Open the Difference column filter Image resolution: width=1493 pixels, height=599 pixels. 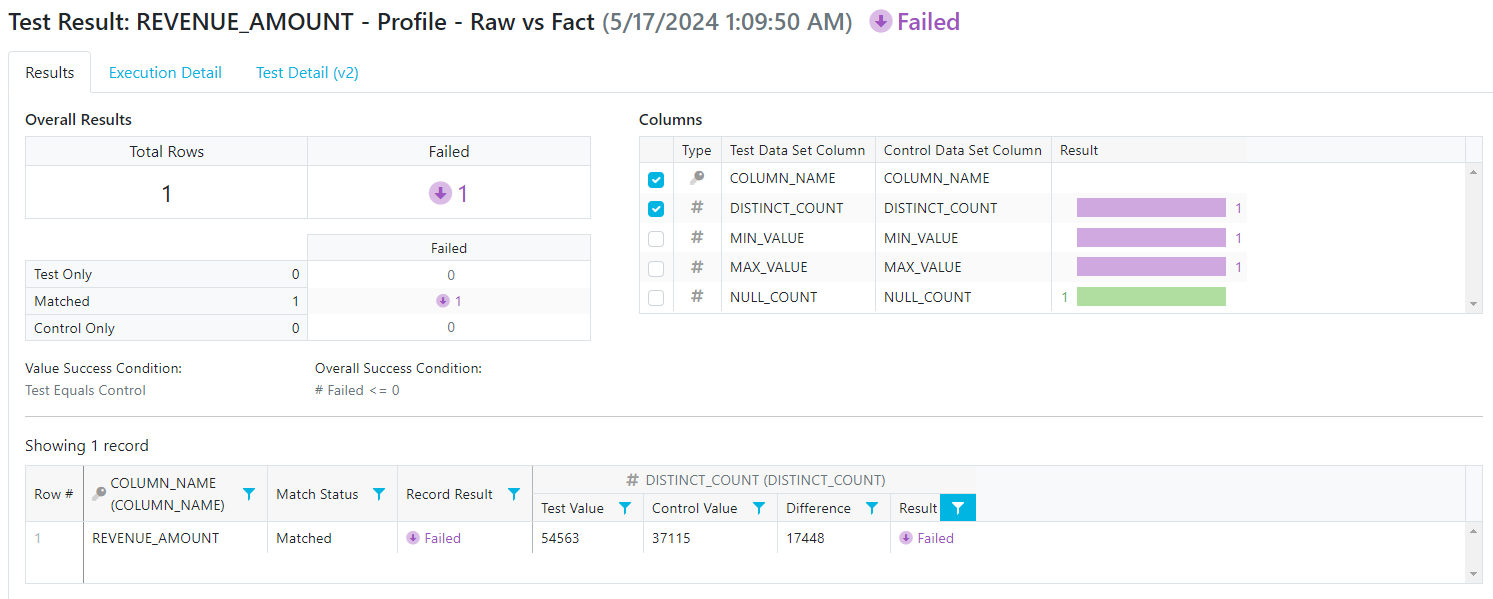click(x=872, y=508)
